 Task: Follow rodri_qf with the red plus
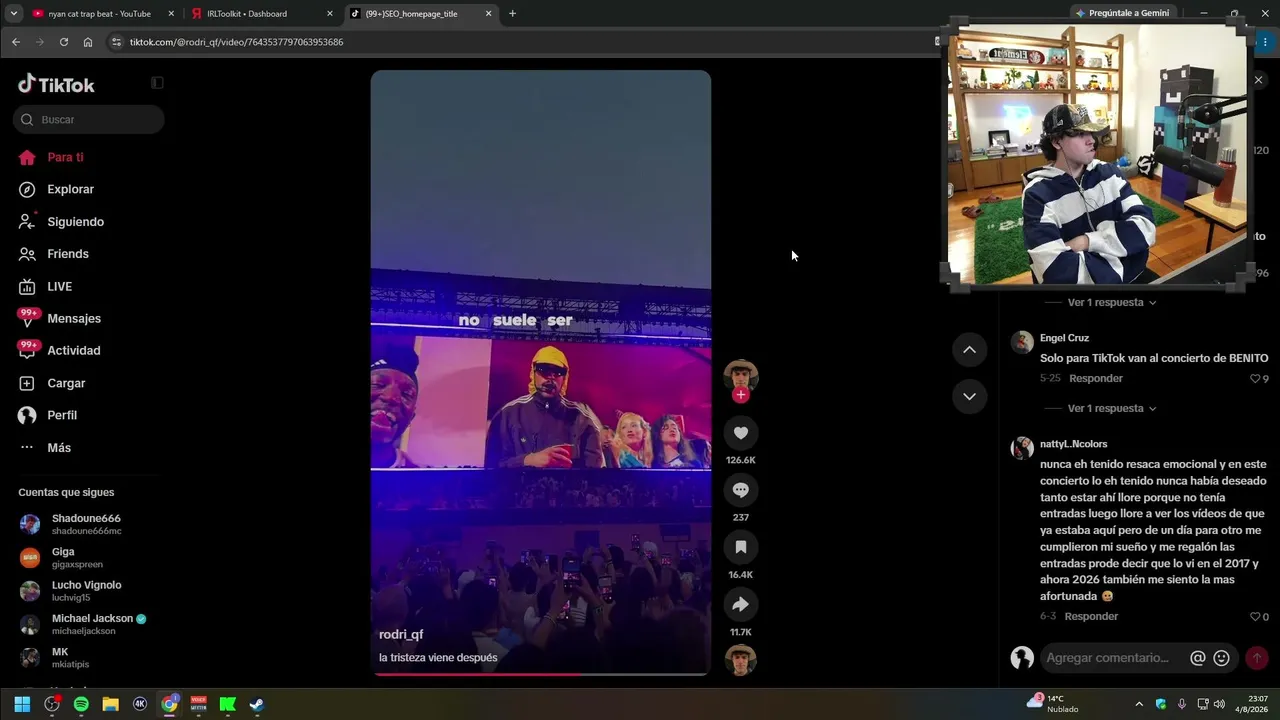click(x=740, y=395)
